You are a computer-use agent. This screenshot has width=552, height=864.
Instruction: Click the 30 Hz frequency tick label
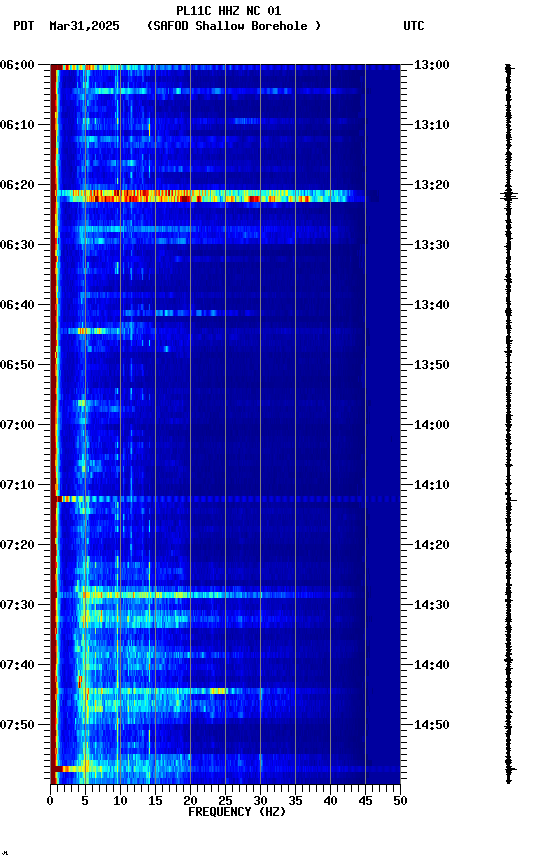[x=260, y=801]
